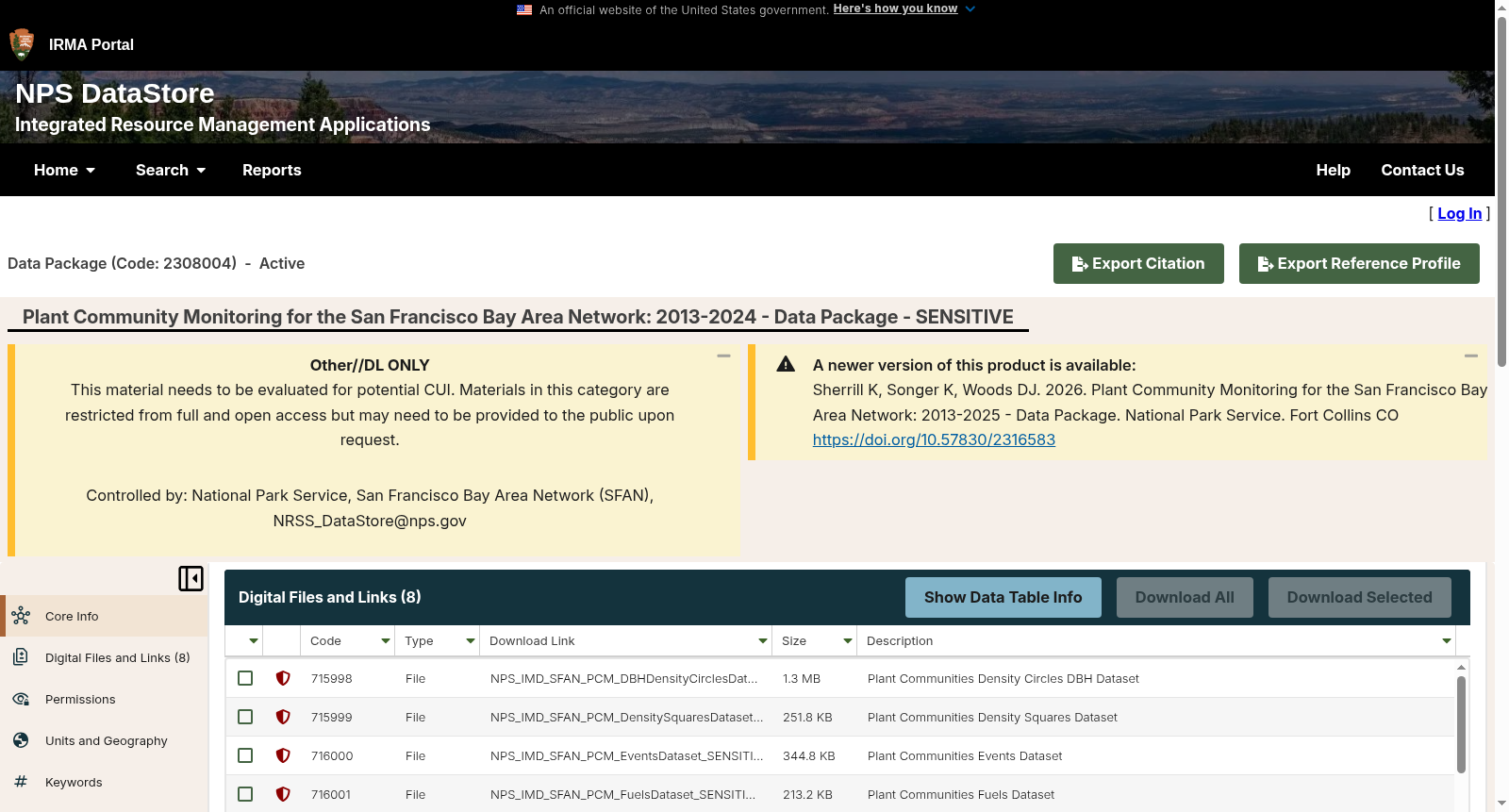Open the Home dropdown menu
Image resolution: width=1509 pixels, height=812 pixels.
(64, 170)
